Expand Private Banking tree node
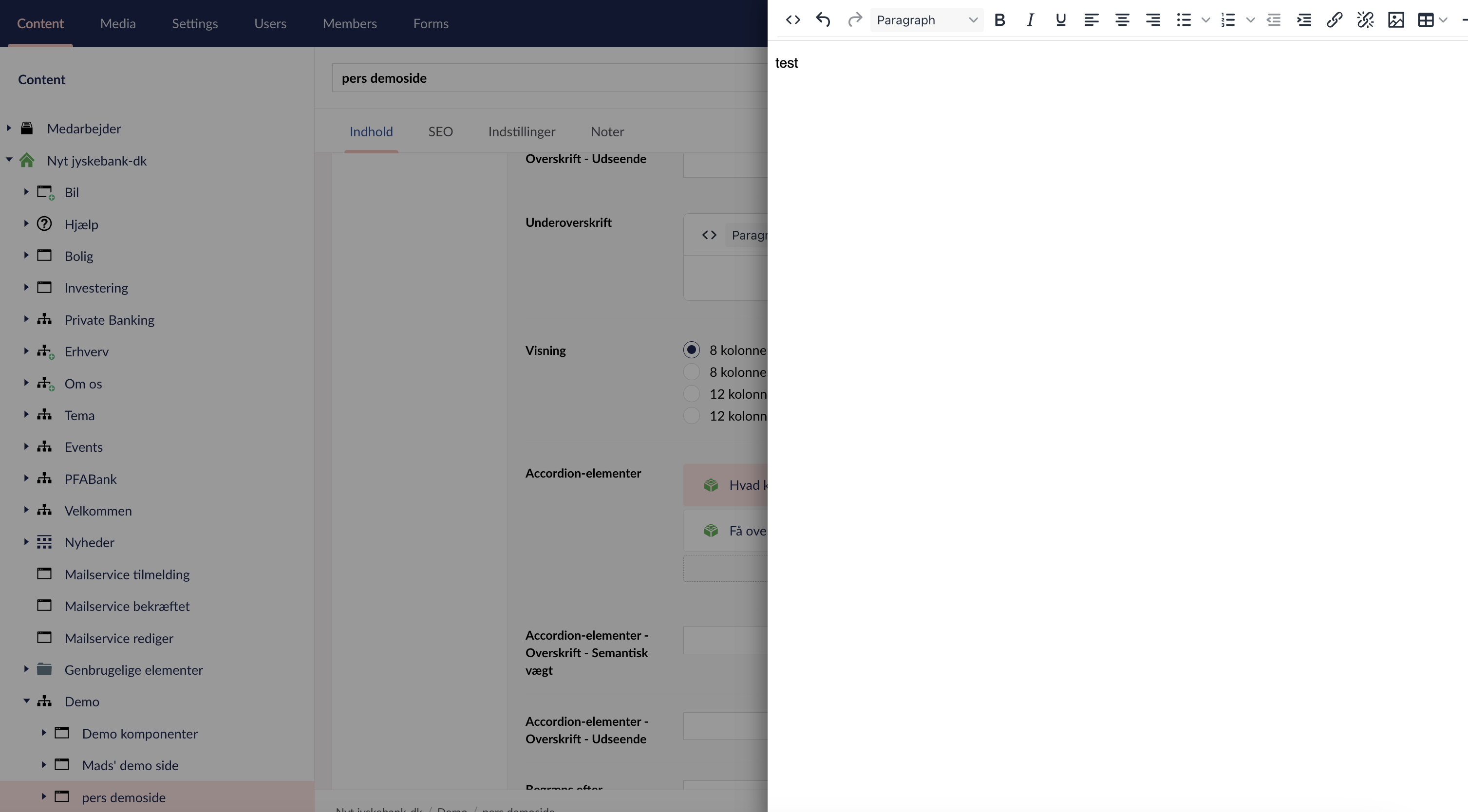 (x=26, y=319)
